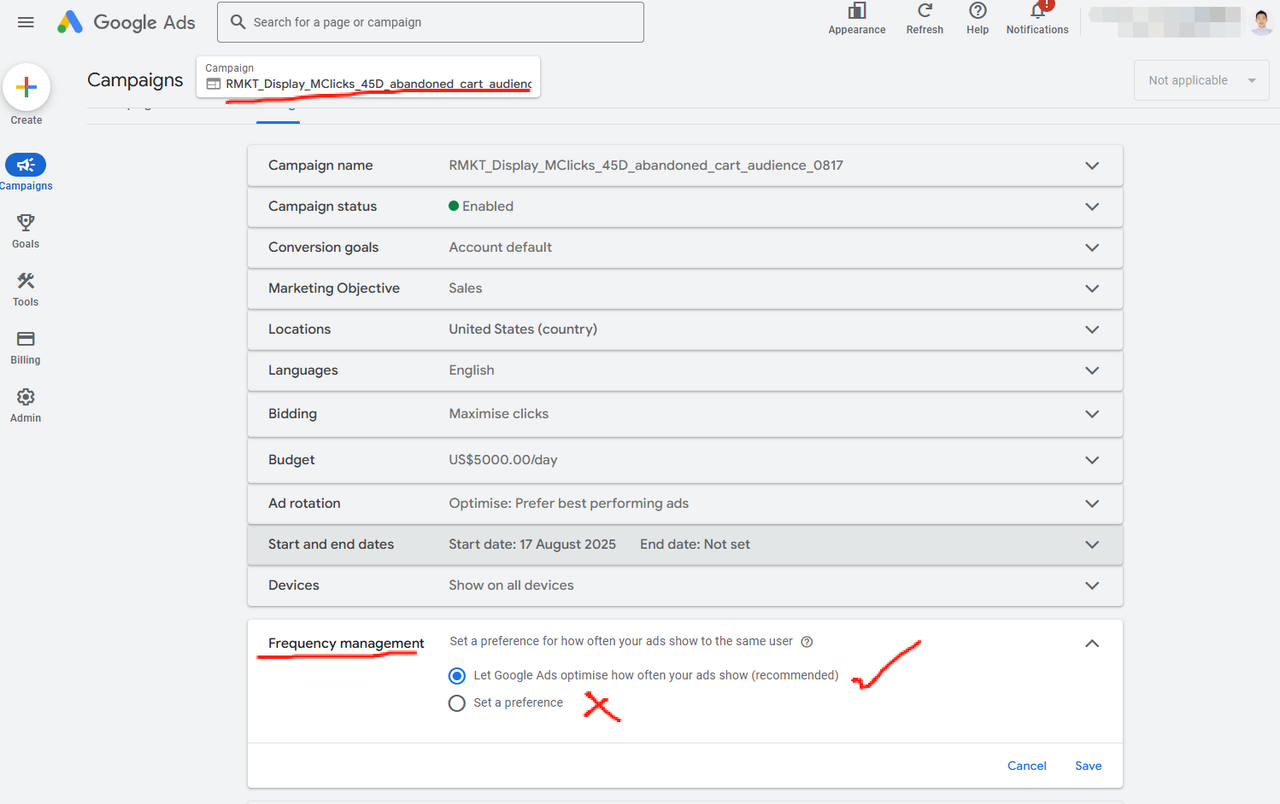Click the Appearance icon
1280x804 pixels.
(857, 11)
